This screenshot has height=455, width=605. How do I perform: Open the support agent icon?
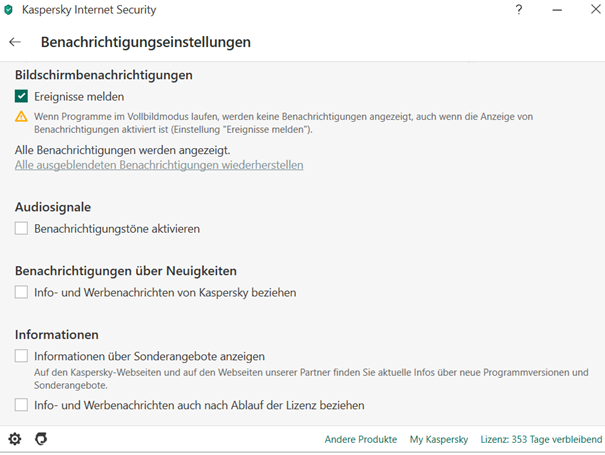point(41,439)
